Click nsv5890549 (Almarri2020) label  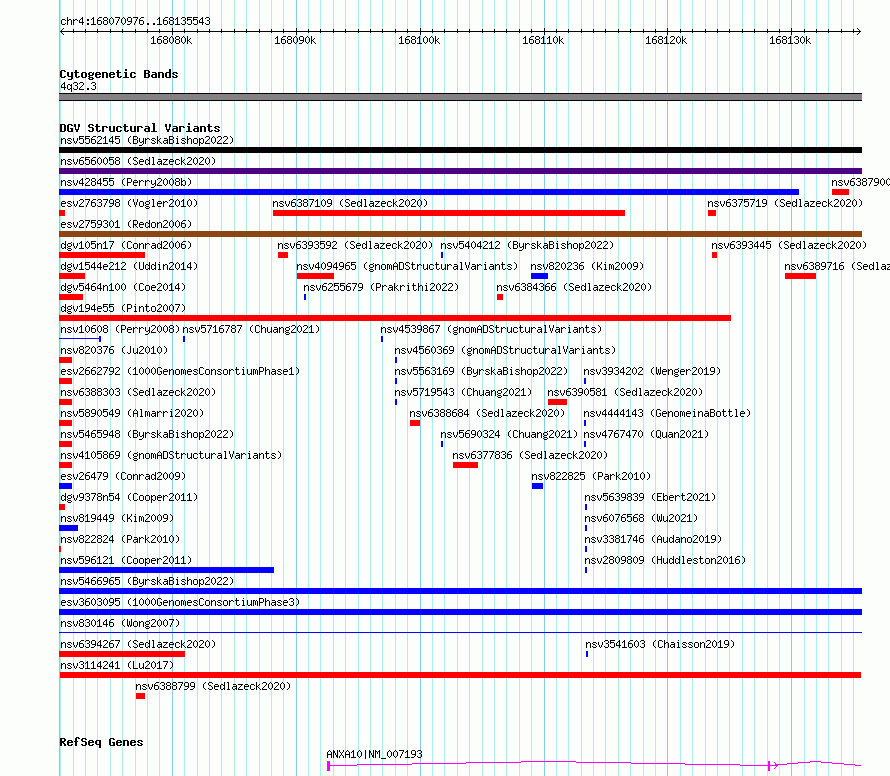pos(132,413)
